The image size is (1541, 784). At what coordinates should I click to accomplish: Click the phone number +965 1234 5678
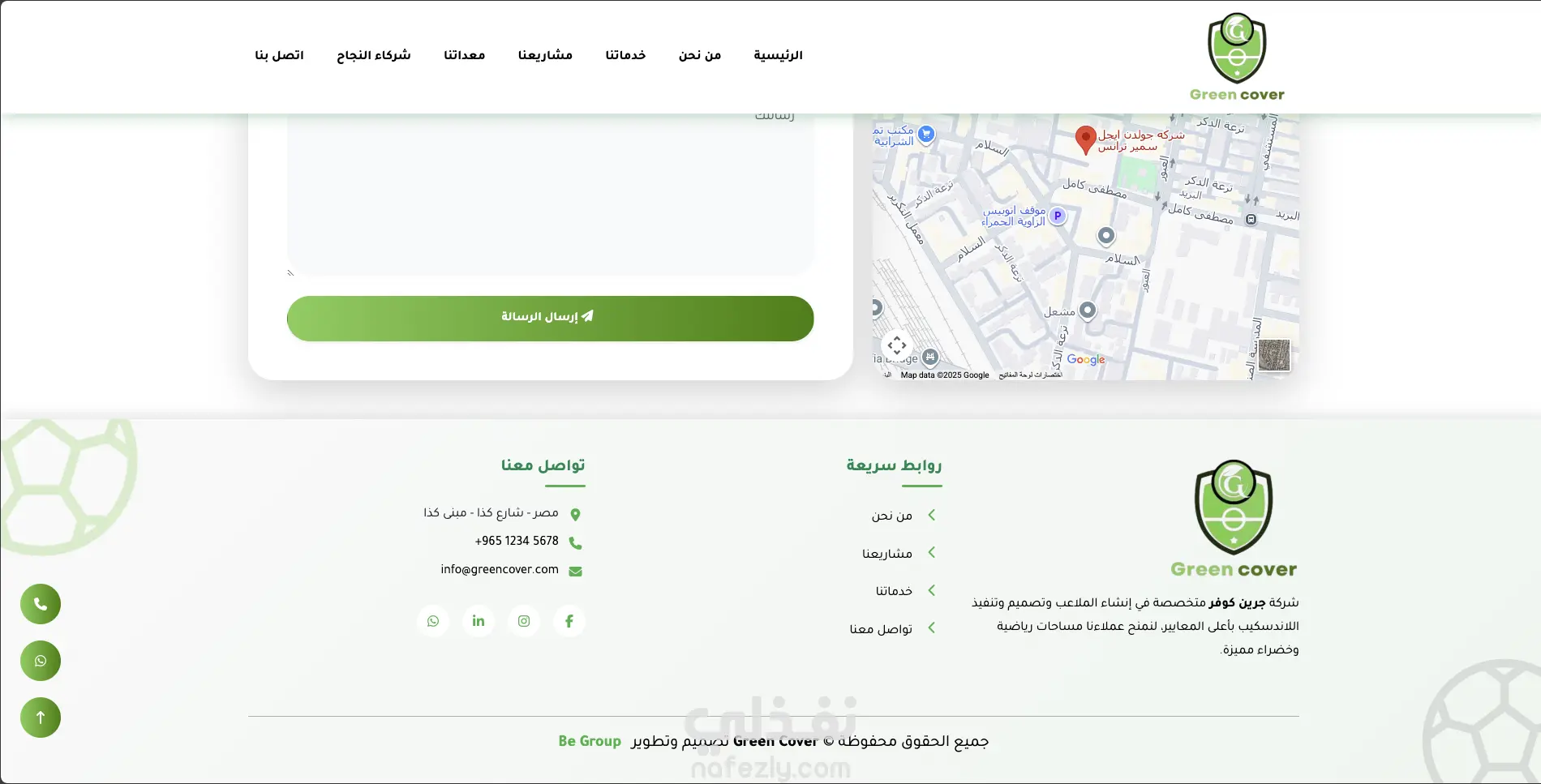point(517,541)
